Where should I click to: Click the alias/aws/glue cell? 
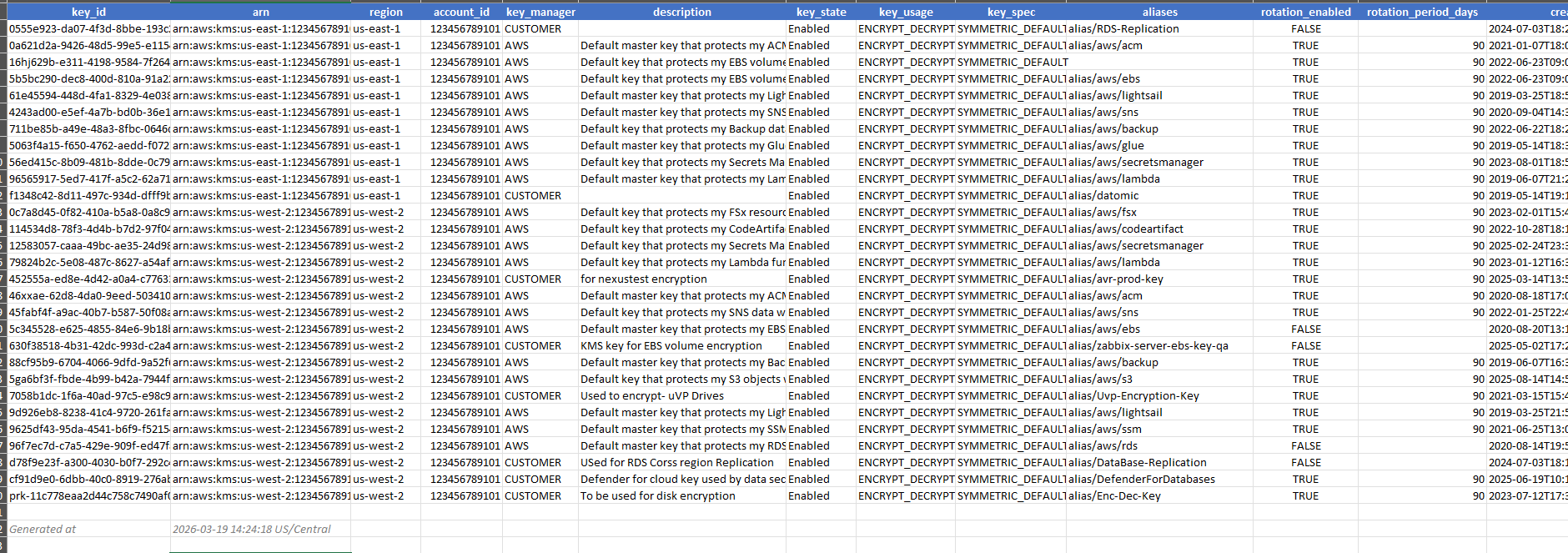(1159, 145)
